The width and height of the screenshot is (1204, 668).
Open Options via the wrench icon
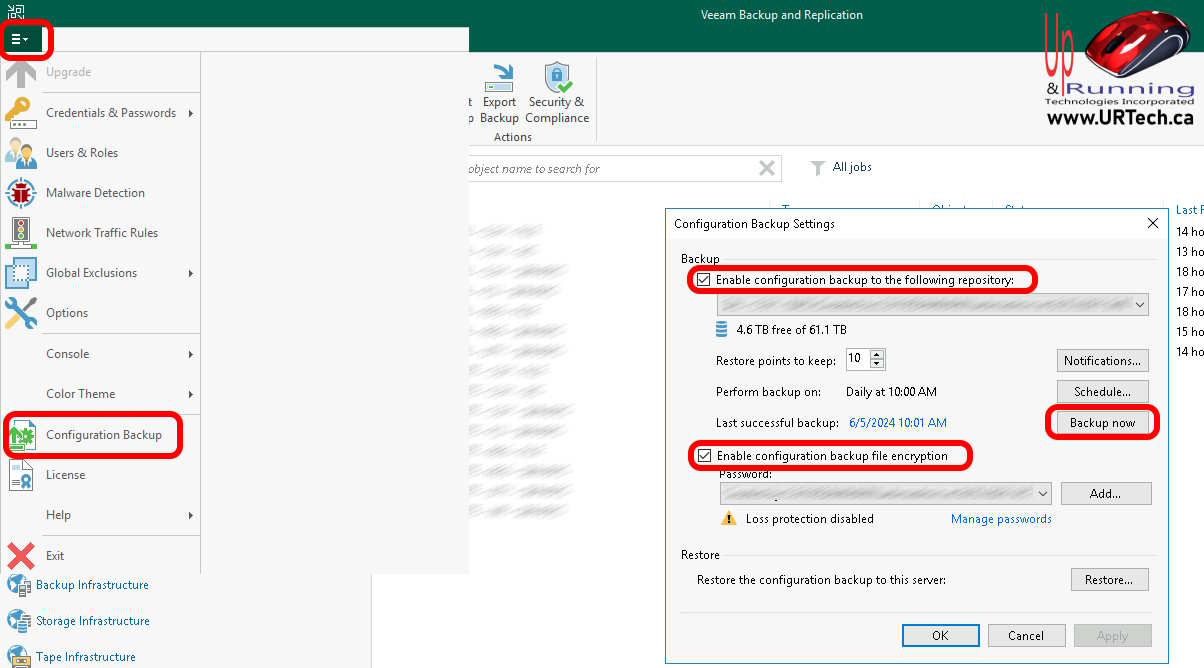tap(21, 313)
